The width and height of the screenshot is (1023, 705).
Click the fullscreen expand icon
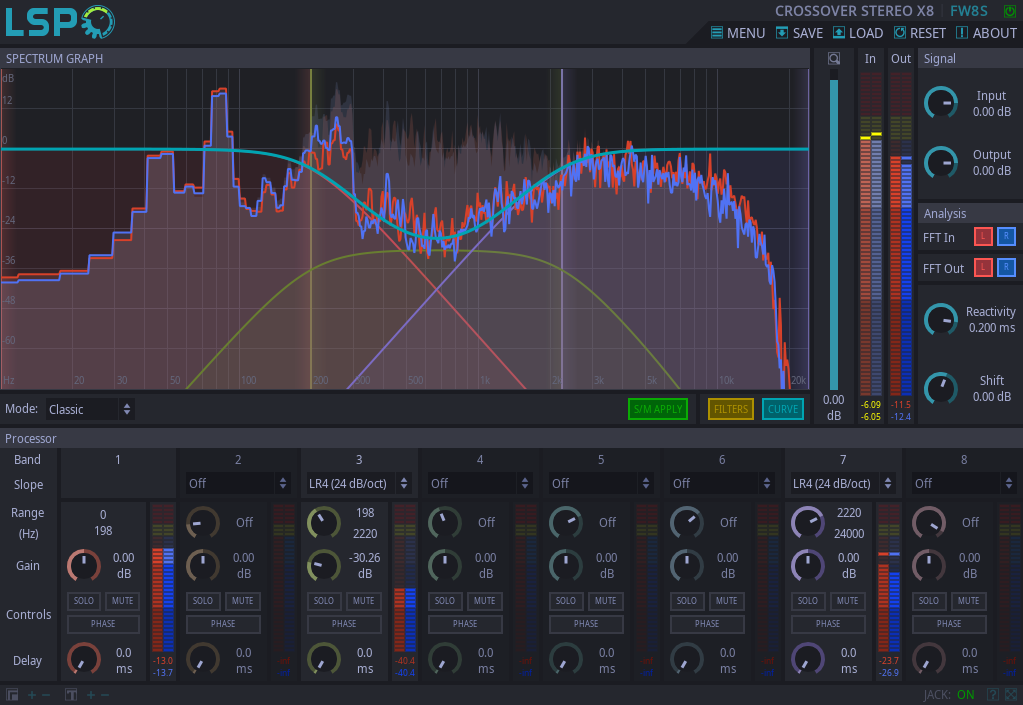pyautogui.click(x=1011, y=695)
